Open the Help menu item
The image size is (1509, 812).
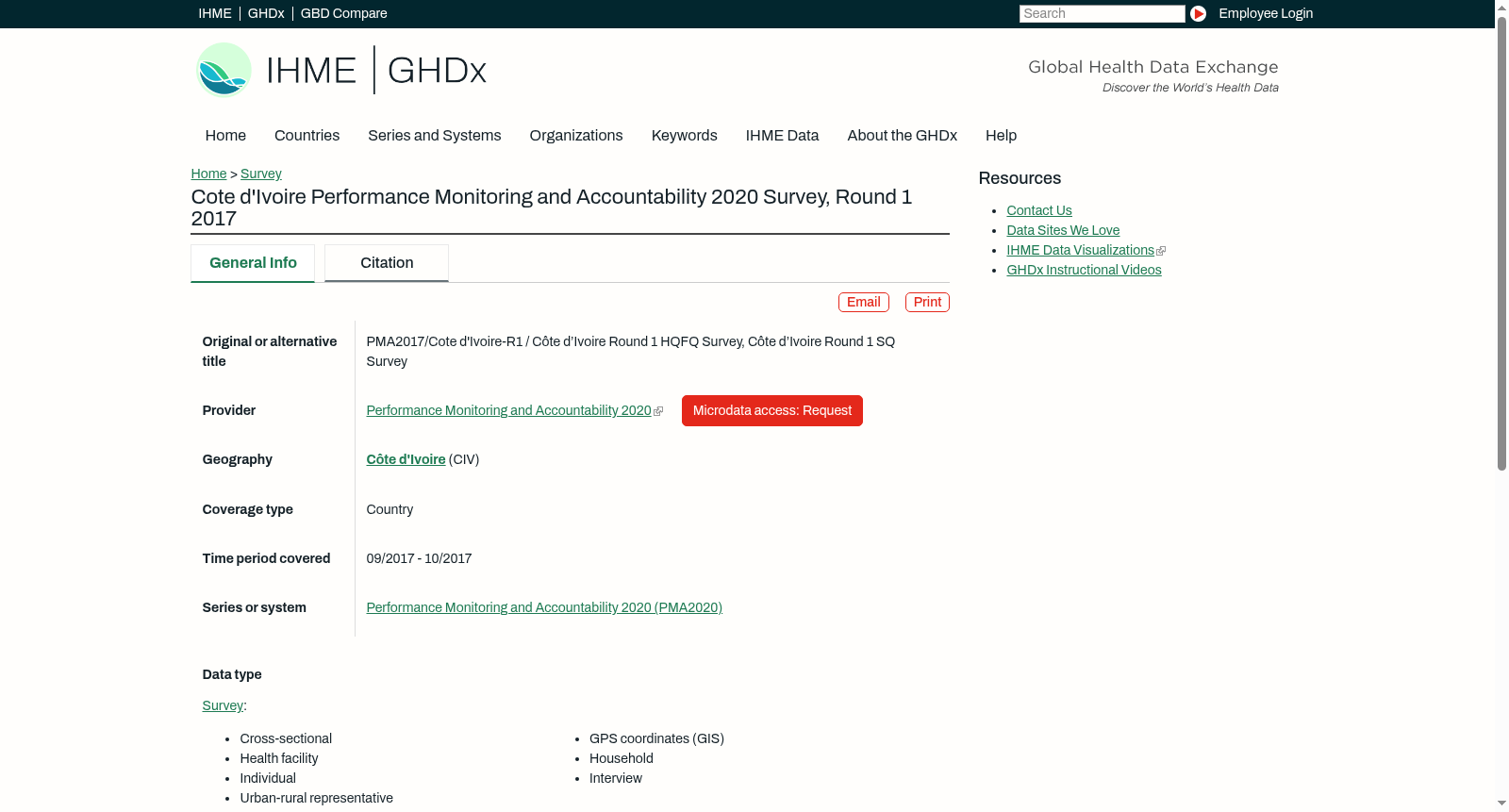1001,136
